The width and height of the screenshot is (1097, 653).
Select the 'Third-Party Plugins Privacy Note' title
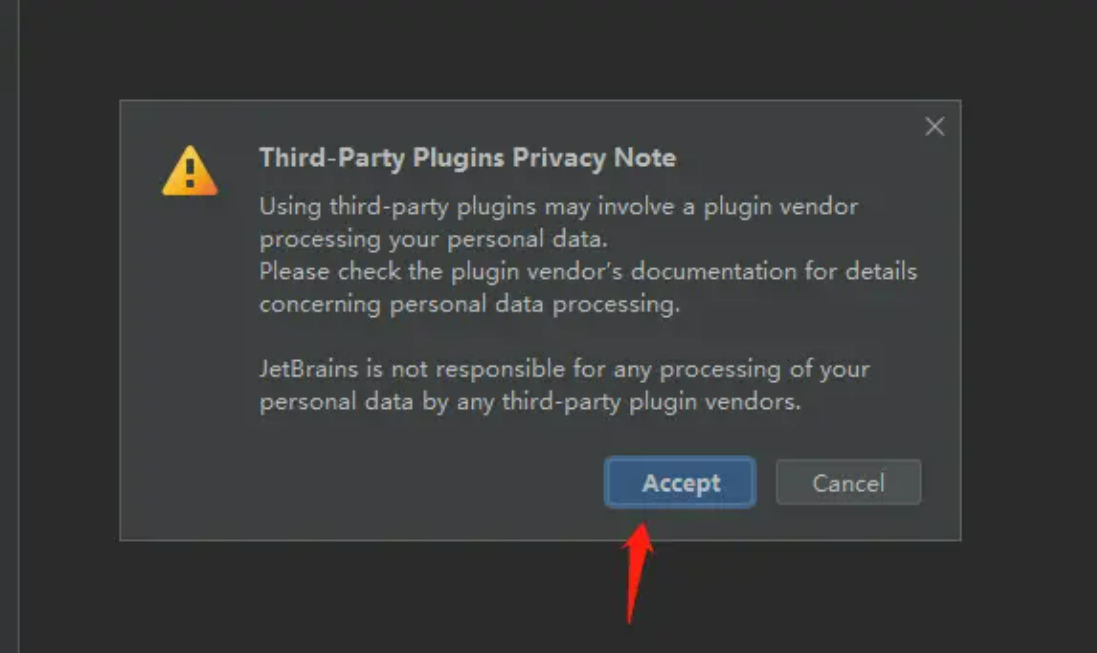467,158
